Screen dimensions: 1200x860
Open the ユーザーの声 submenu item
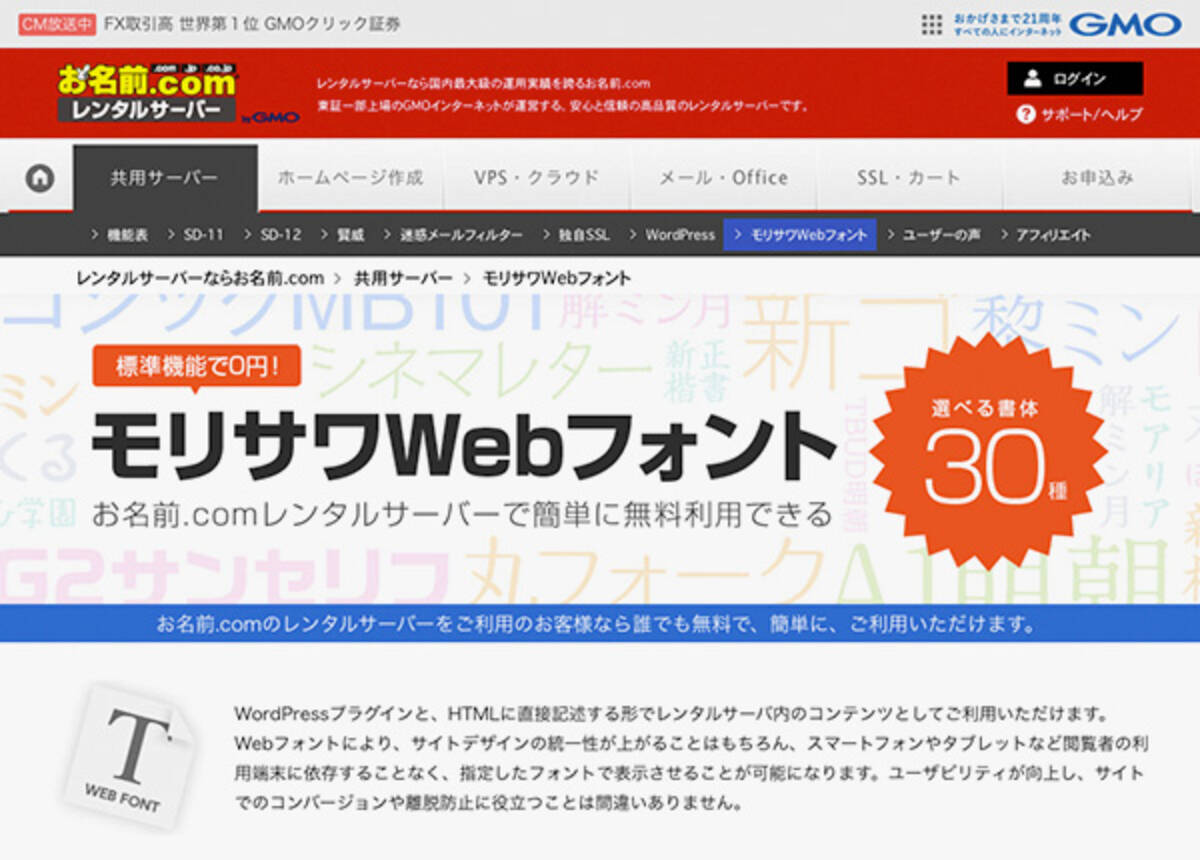[x=933, y=236]
